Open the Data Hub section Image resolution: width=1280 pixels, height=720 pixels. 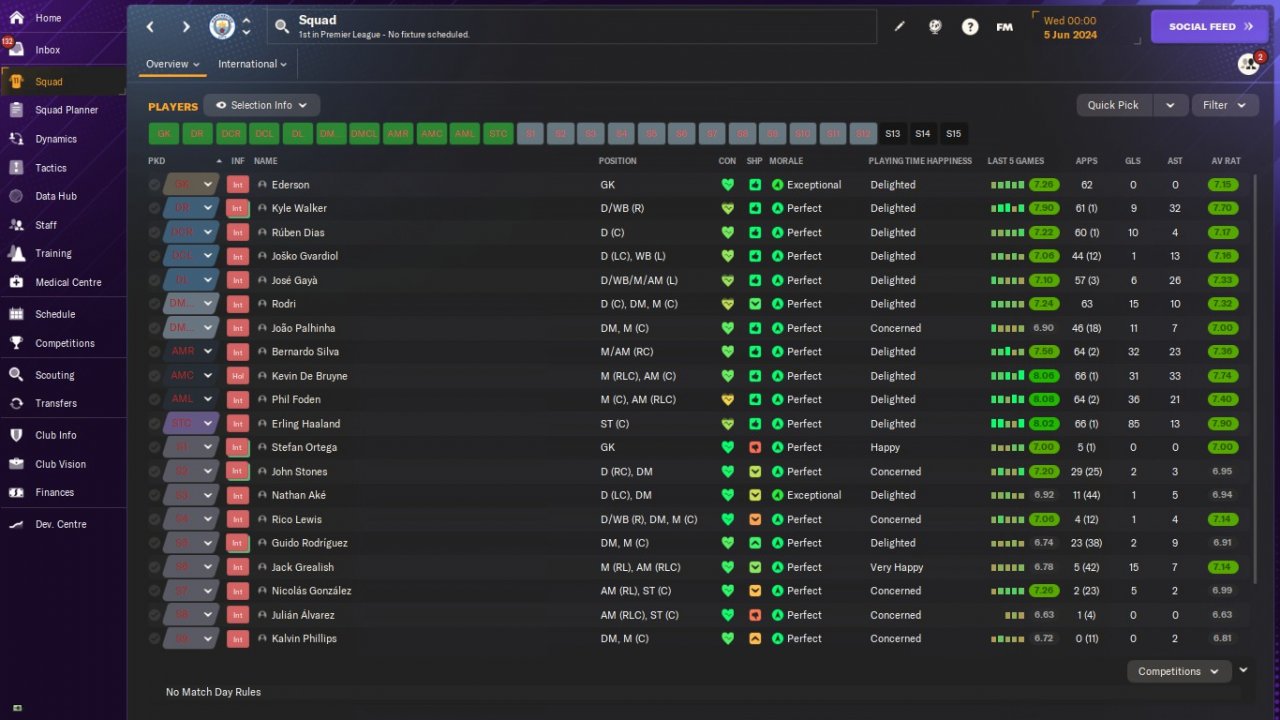click(x=56, y=196)
